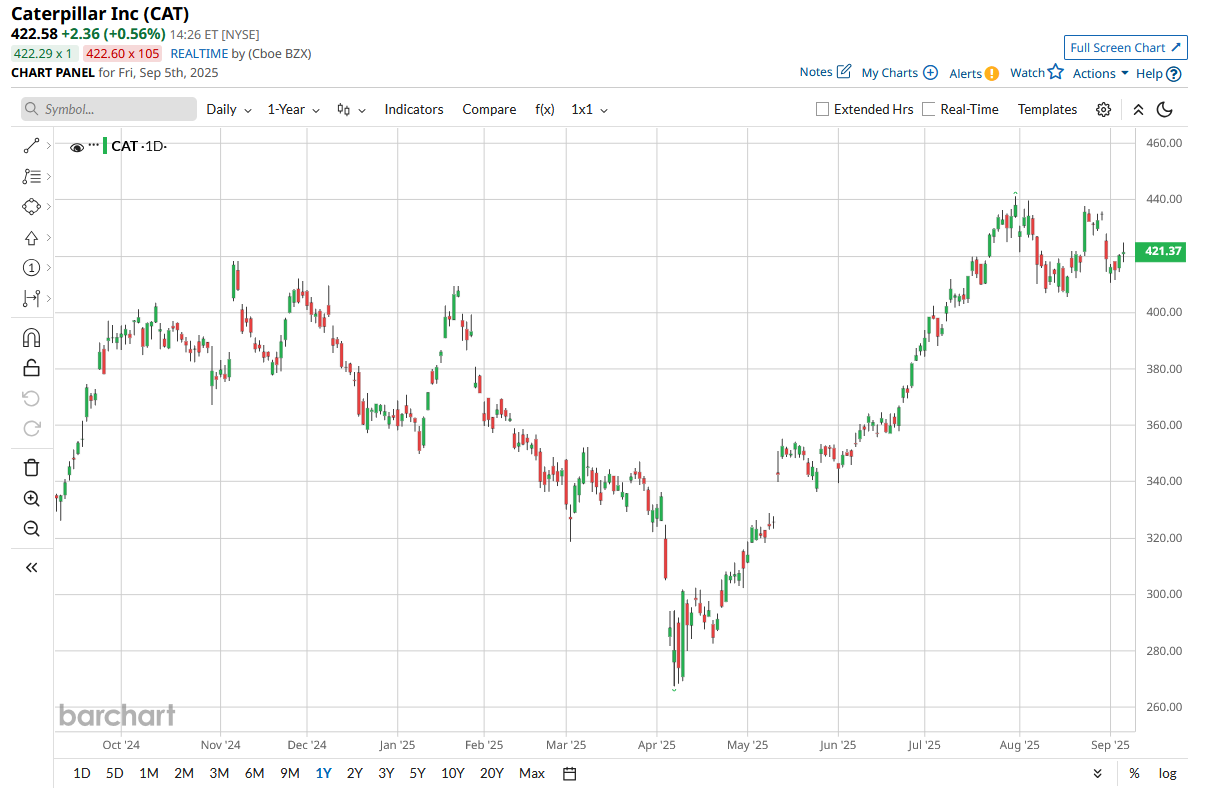Enable Real-Time checkbox
This screenshot has height=802, width=1212.
929,110
